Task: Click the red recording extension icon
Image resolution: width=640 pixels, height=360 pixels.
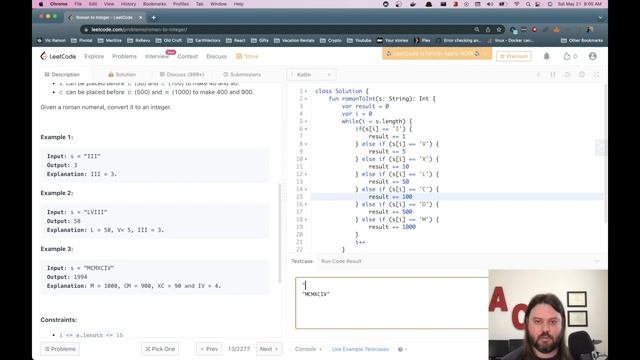Action: click(x=534, y=29)
